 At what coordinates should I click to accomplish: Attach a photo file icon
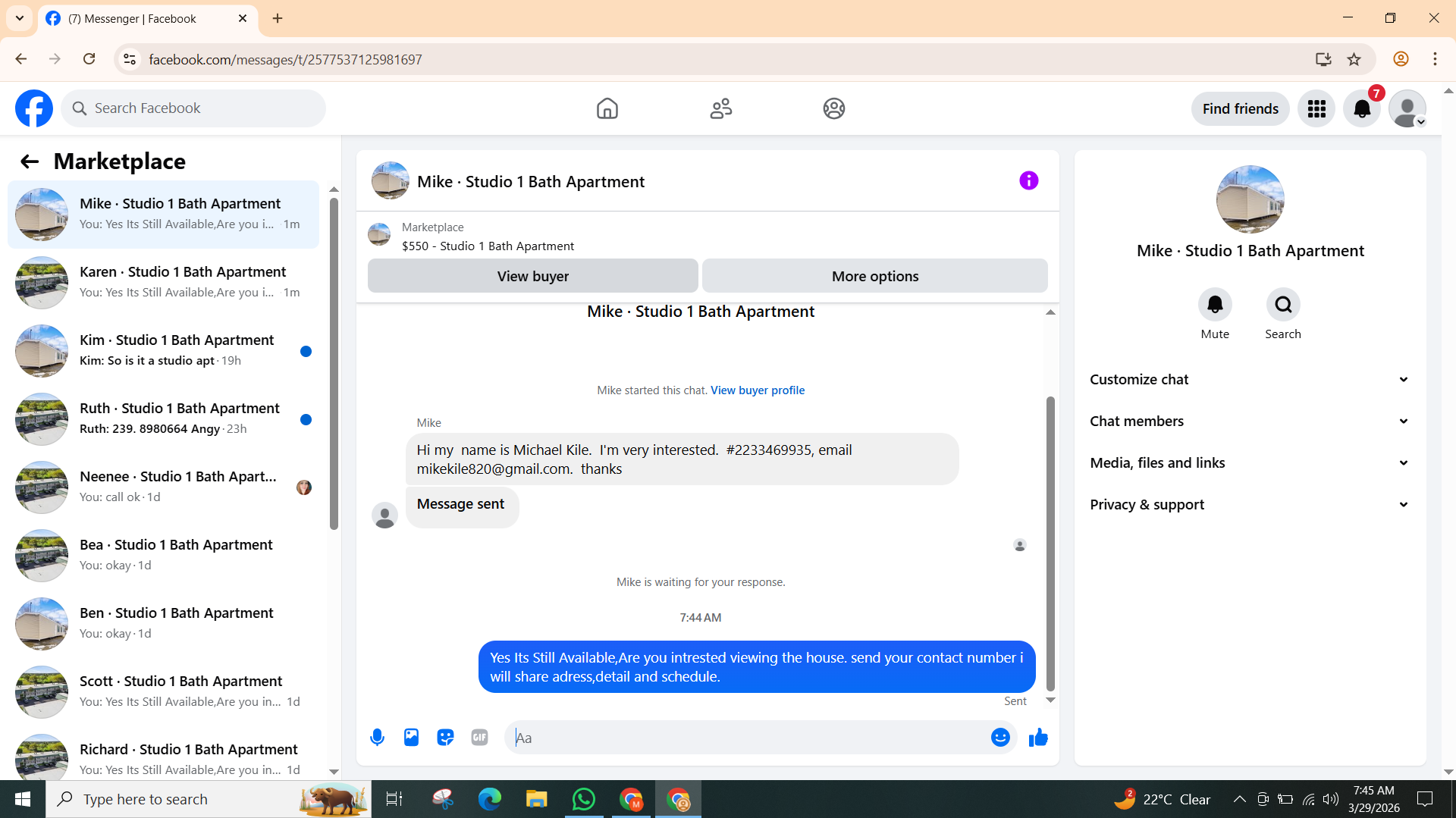point(411,738)
